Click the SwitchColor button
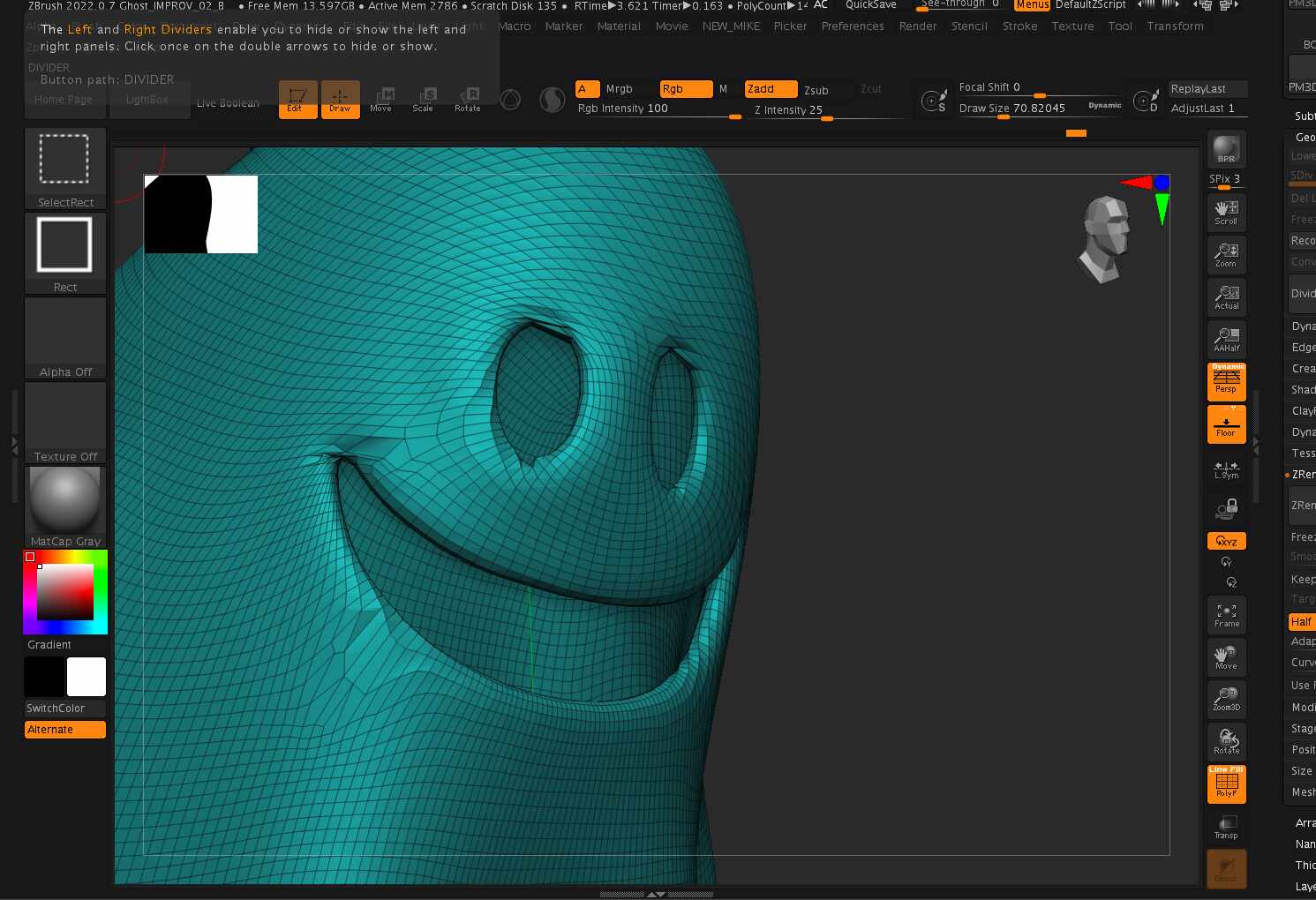The width and height of the screenshot is (1316, 900). (65, 709)
